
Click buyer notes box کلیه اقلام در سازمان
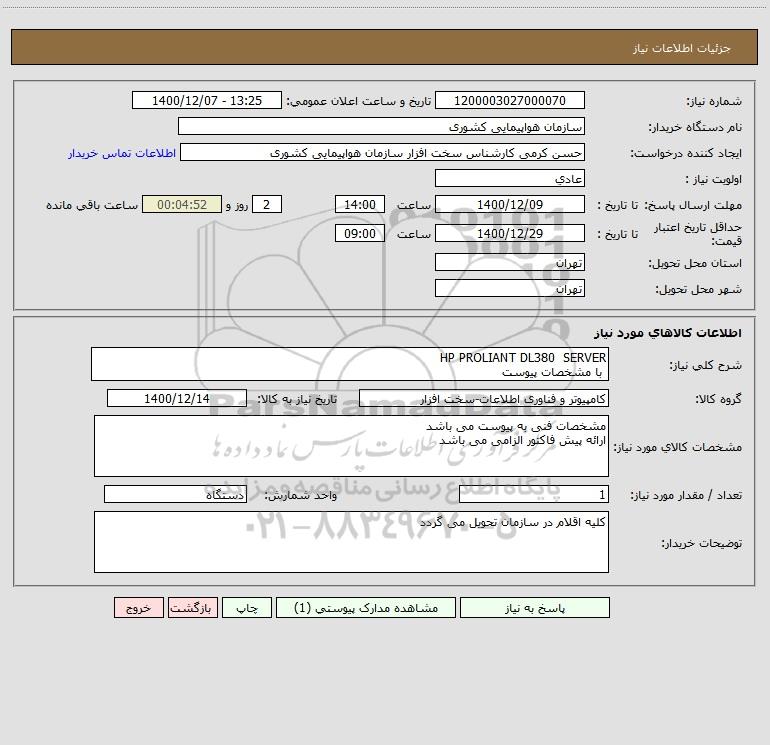351,542
